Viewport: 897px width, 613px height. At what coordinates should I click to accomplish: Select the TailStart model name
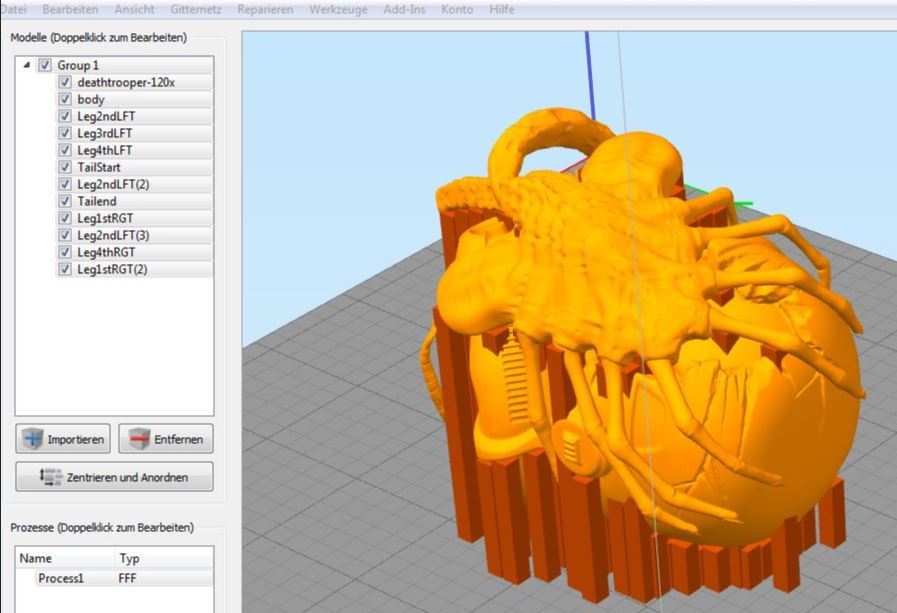click(99, 167)
